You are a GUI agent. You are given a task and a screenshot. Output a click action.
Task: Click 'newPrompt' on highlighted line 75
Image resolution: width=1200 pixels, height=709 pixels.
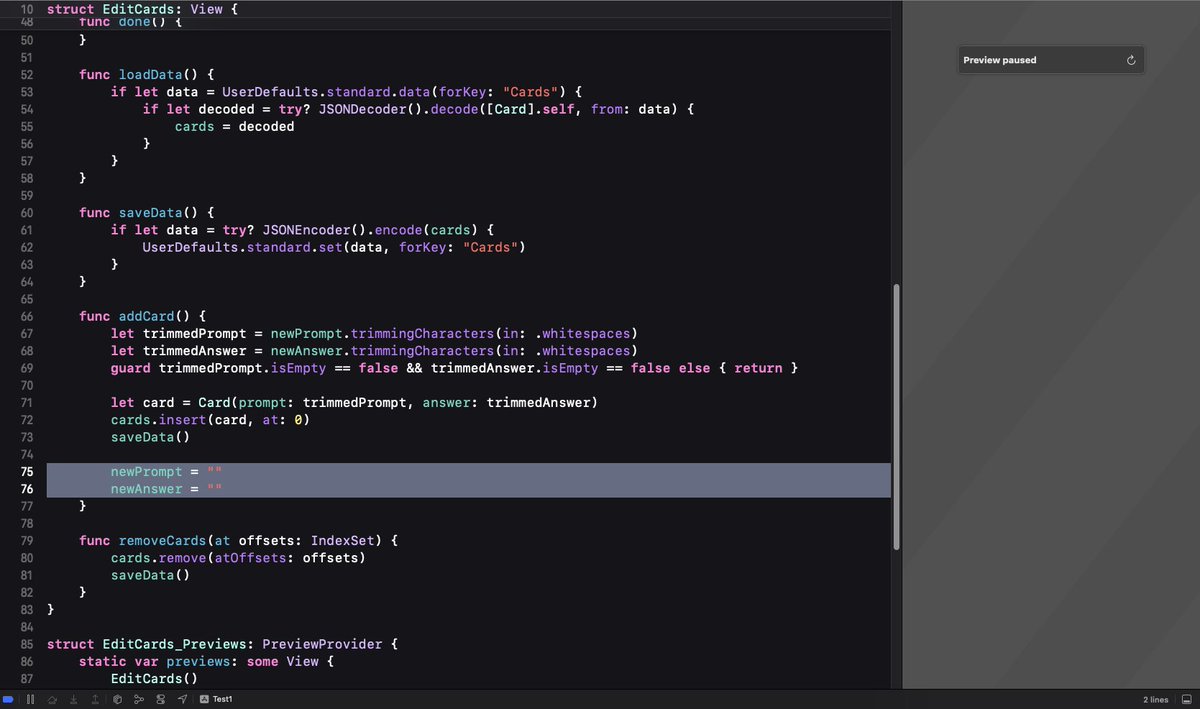(147, 471)
